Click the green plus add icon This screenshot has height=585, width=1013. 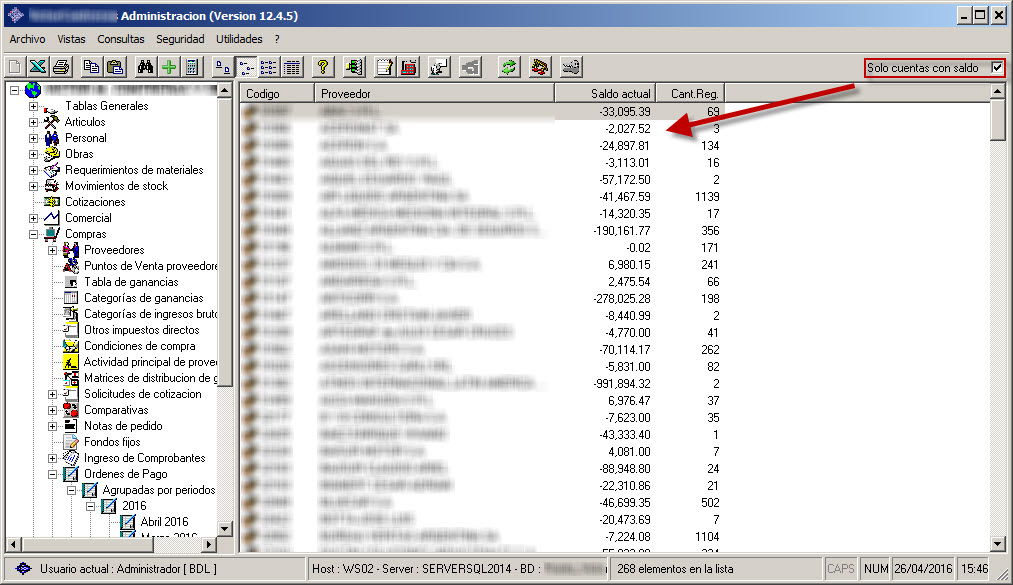[168, 67]
